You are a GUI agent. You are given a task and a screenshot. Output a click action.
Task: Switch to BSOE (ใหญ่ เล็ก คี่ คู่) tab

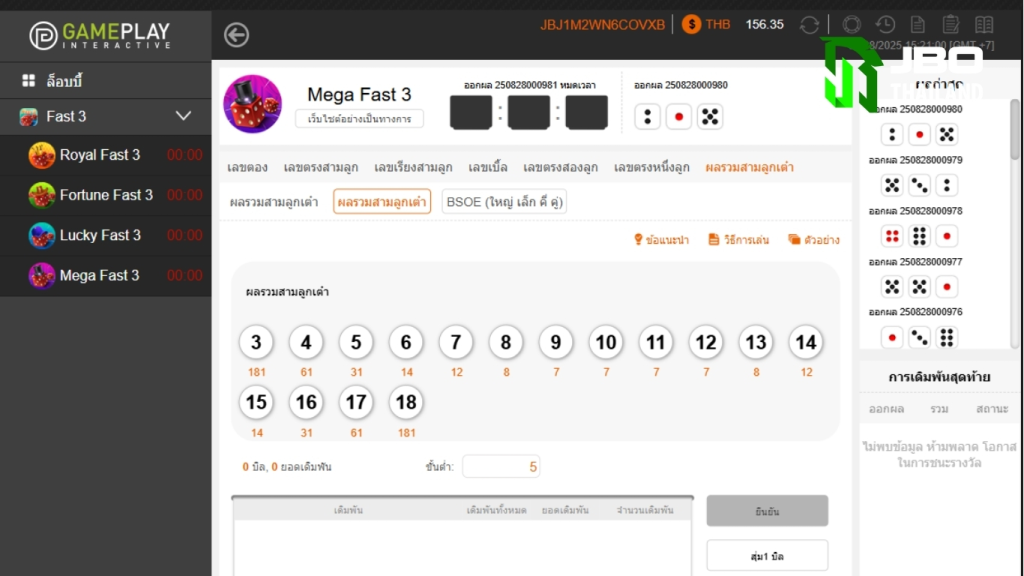tap(504, 202)
